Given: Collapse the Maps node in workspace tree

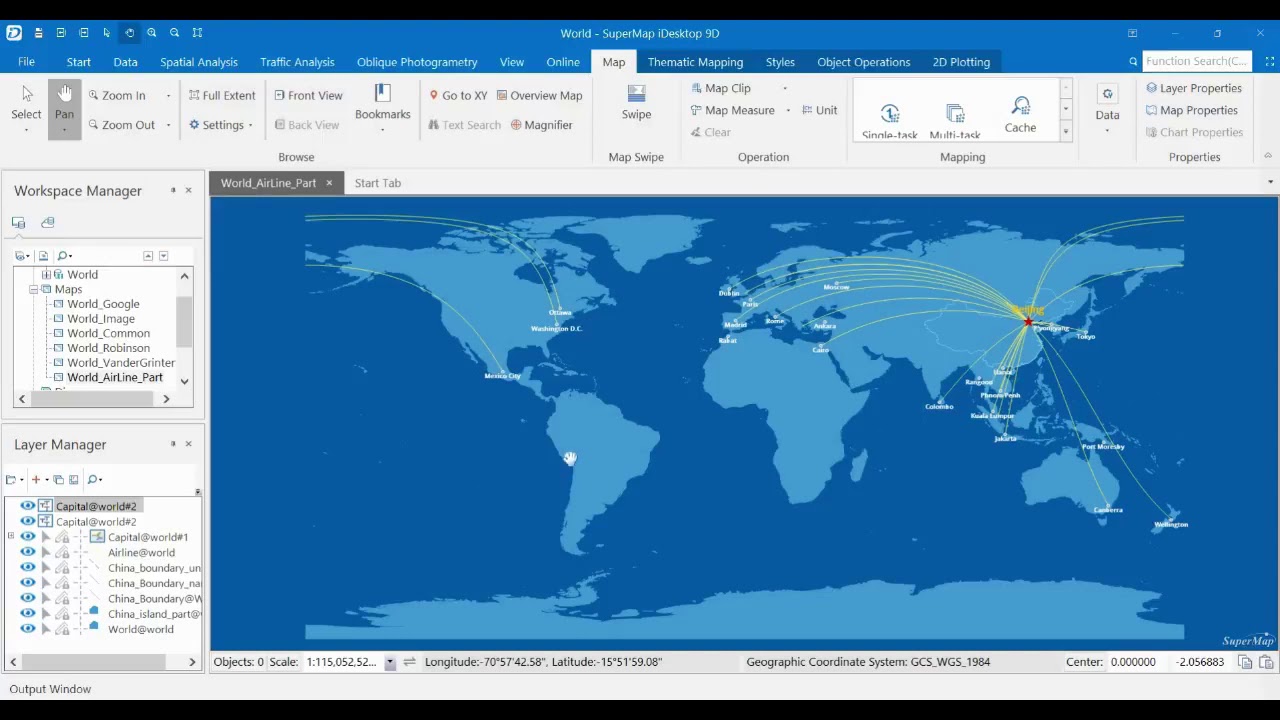Looking at the screenshot, I should coord(33,289).
